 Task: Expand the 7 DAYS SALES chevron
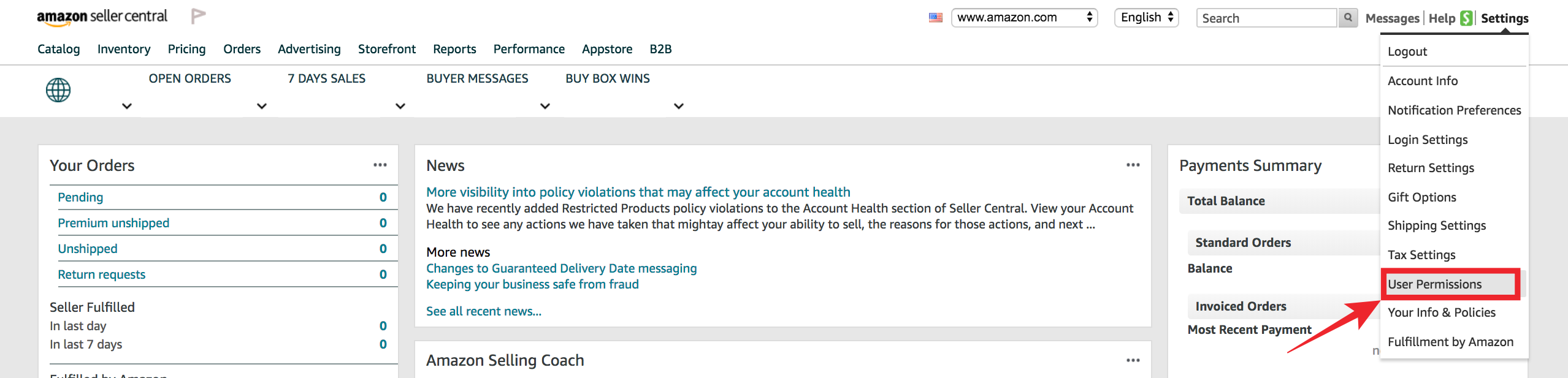pyautogui.click(x=400, y=106)
